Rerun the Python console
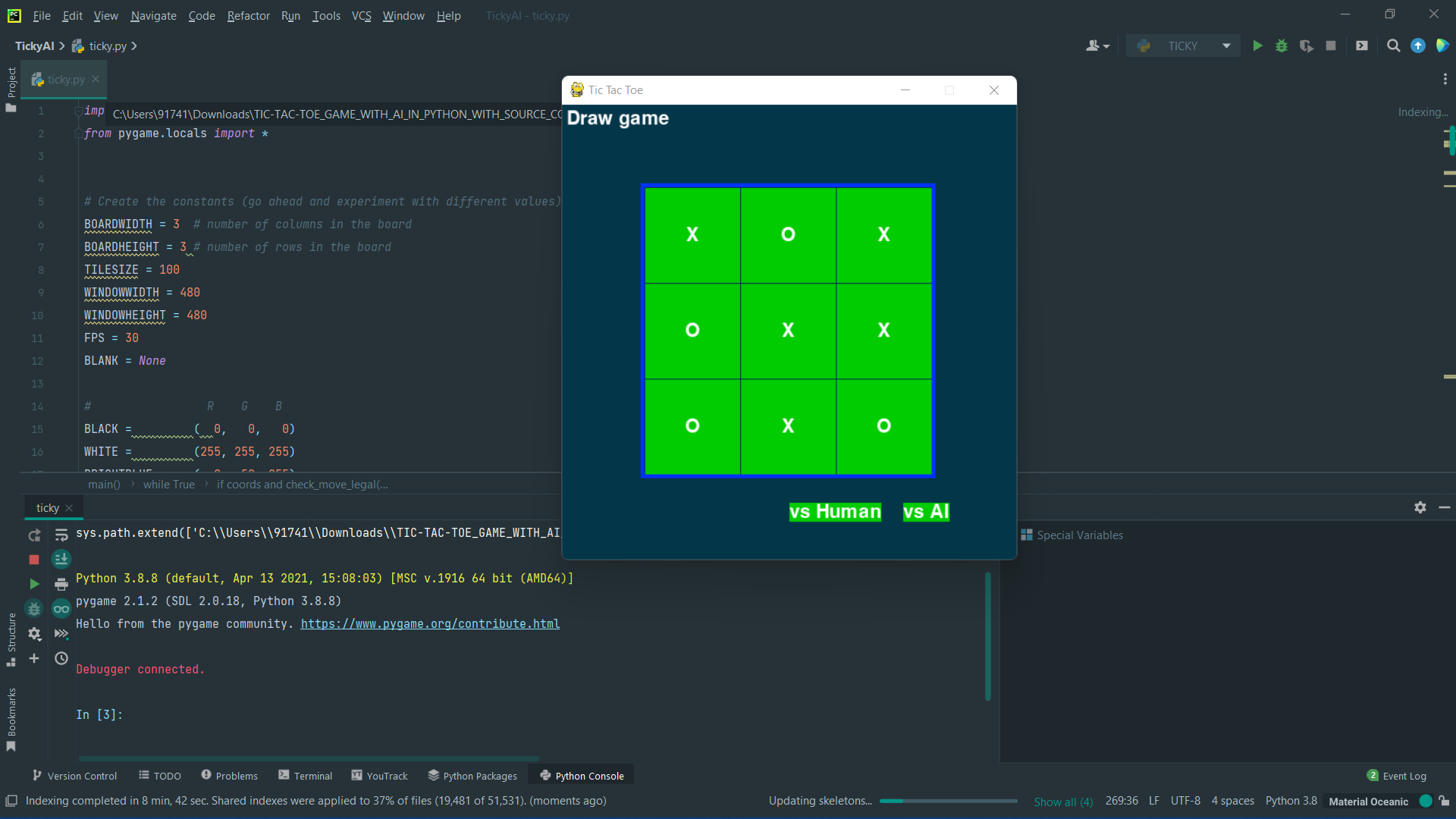 [x=34, y=535]
